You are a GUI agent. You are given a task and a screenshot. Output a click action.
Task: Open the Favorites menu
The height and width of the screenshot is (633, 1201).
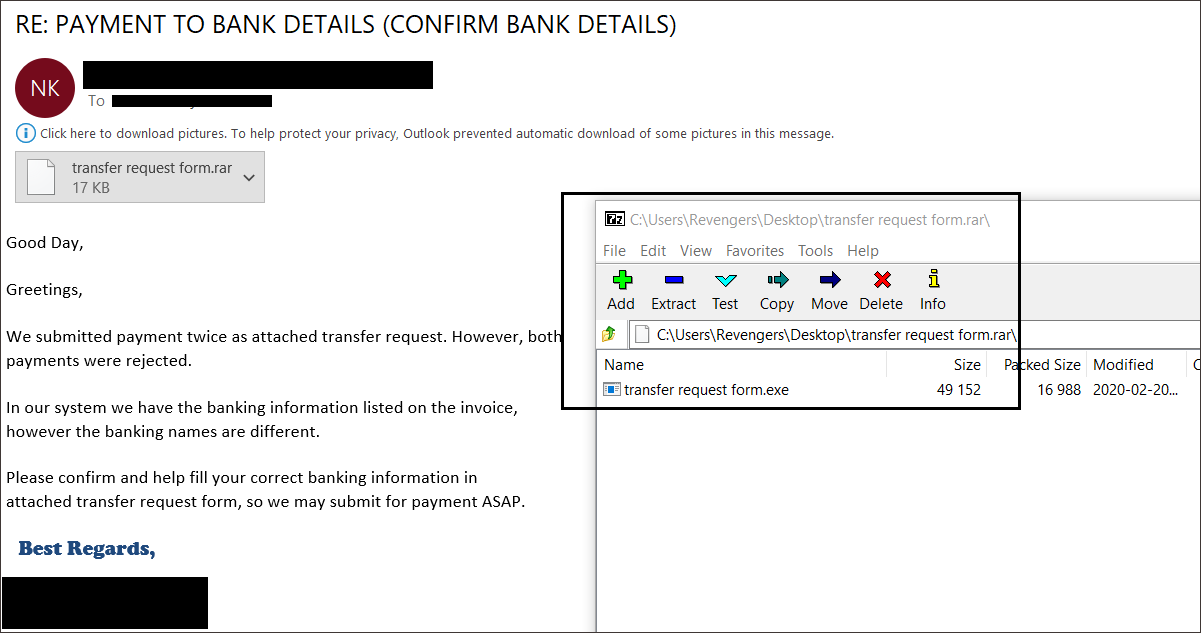click(x=755, y=251)
